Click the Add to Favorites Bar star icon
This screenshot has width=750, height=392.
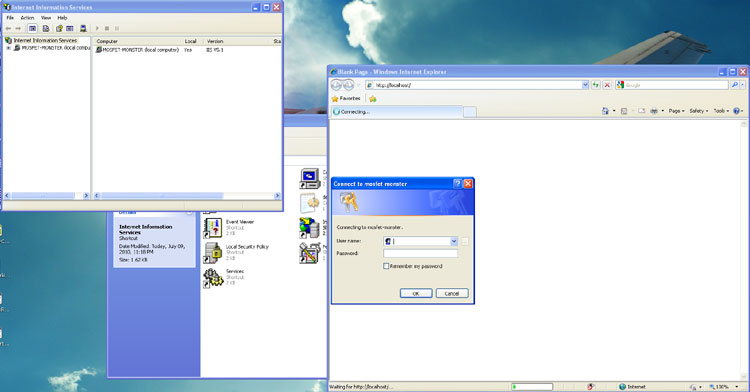pyautogui.click(x=373, y=99)
